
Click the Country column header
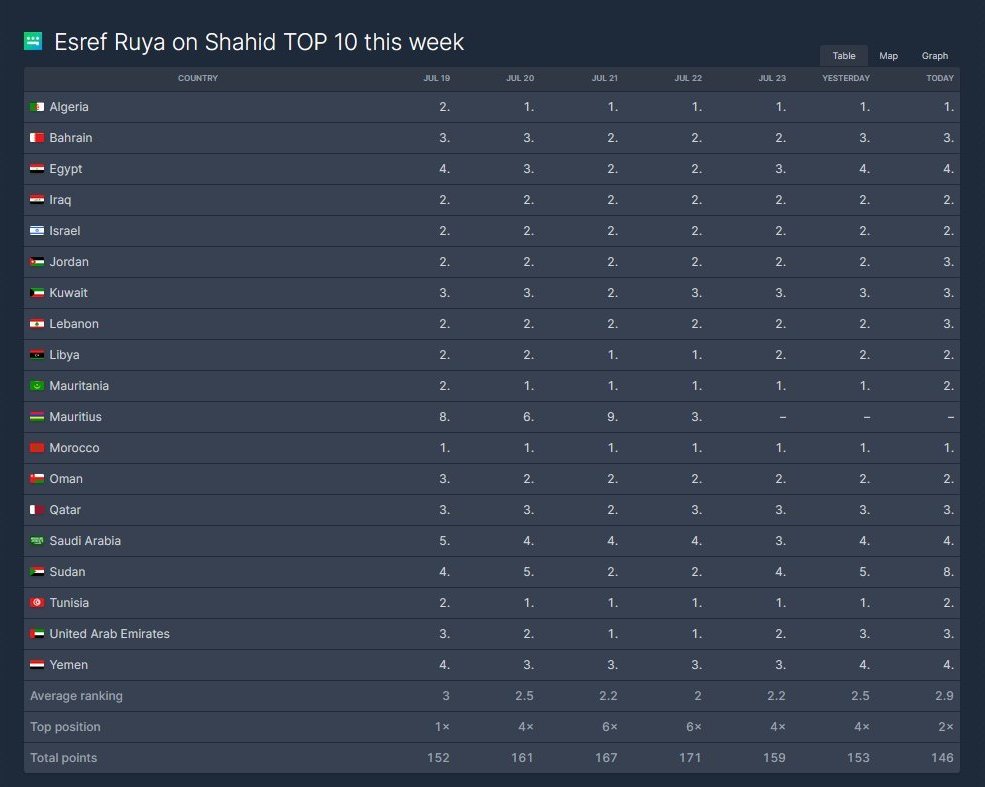point(197,78)
